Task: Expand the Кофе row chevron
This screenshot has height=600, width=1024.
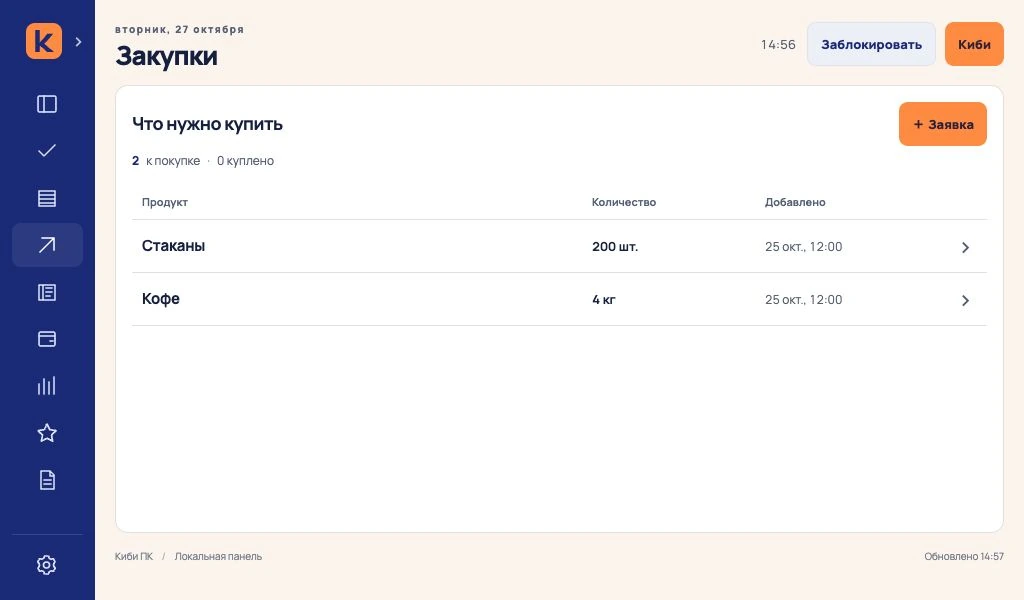Action: point(965,300)
